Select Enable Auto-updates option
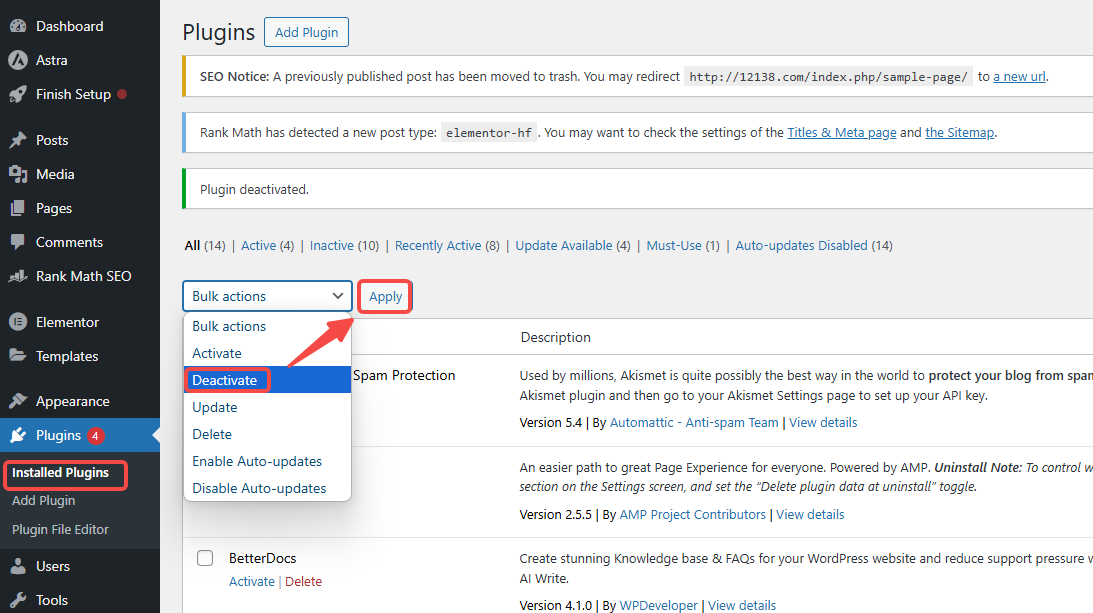Viewport: 1093px width, 613px height. click(x=257, y=461)
